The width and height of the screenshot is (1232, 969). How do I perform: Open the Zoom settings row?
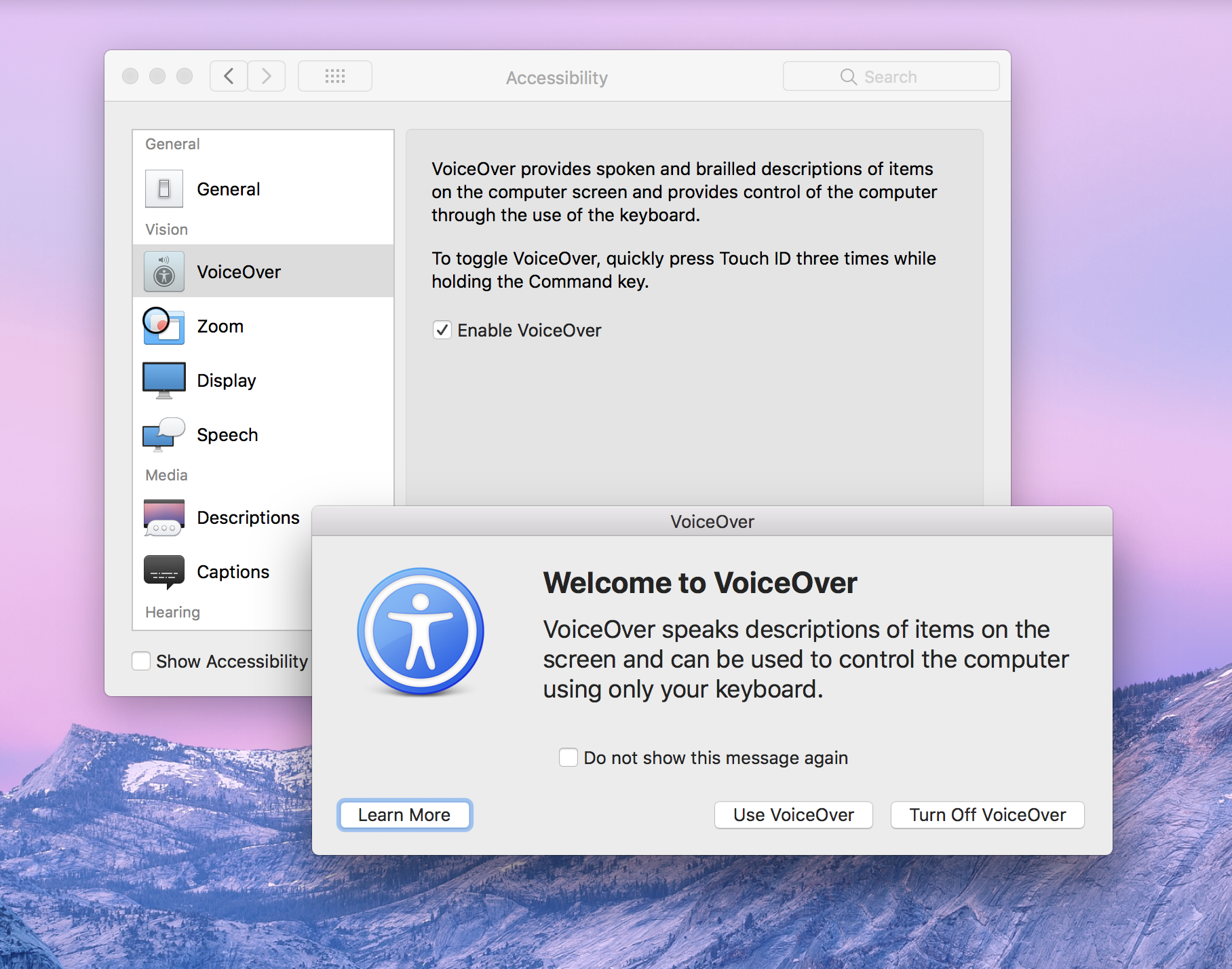(263, 326)
